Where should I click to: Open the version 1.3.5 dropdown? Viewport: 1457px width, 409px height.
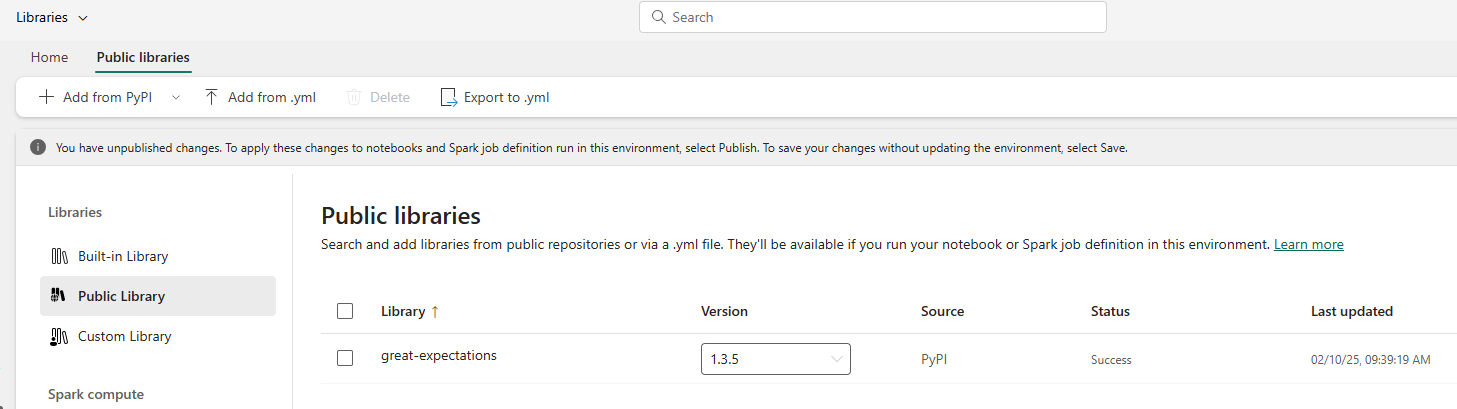775,359
